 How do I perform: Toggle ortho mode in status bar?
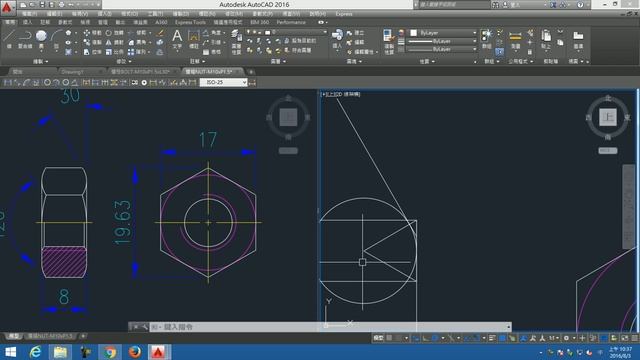[x=426, y=338]
